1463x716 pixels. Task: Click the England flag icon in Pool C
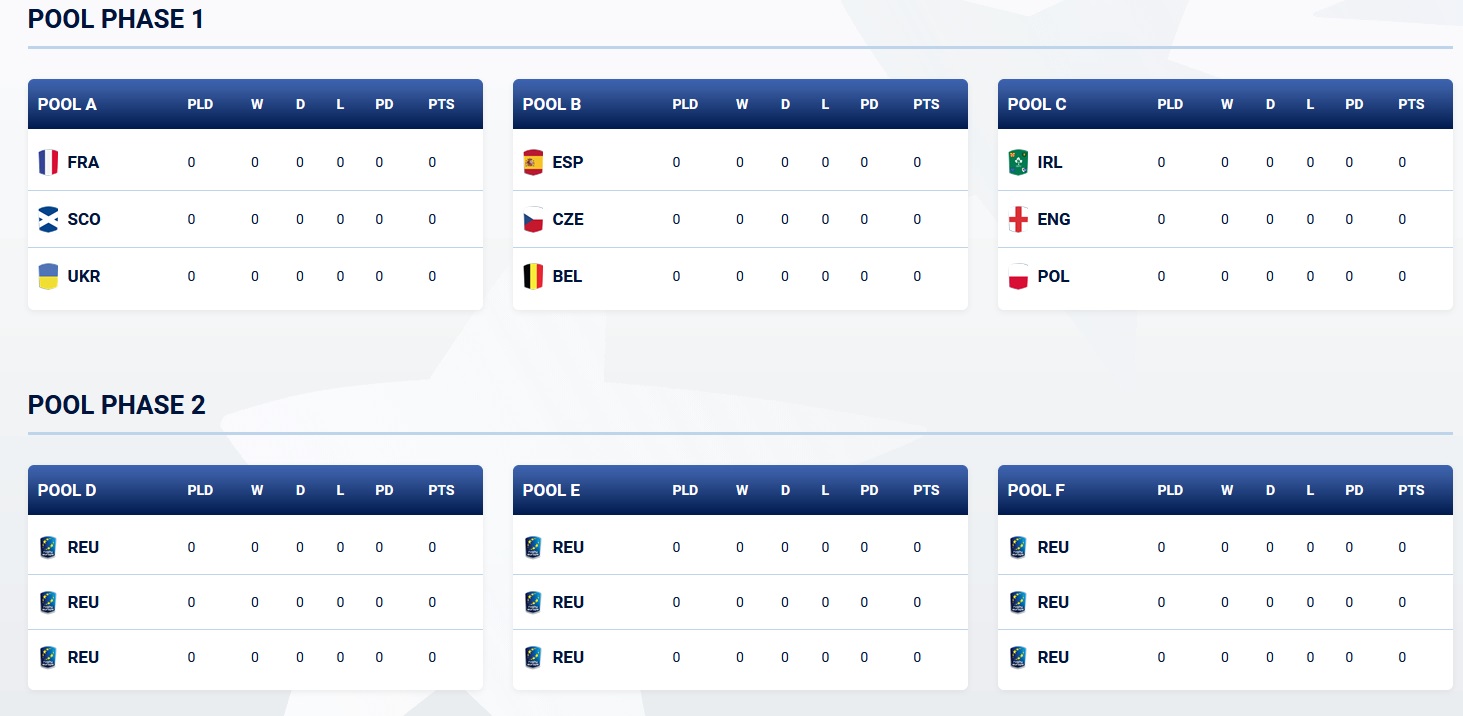coord(1018,219)
